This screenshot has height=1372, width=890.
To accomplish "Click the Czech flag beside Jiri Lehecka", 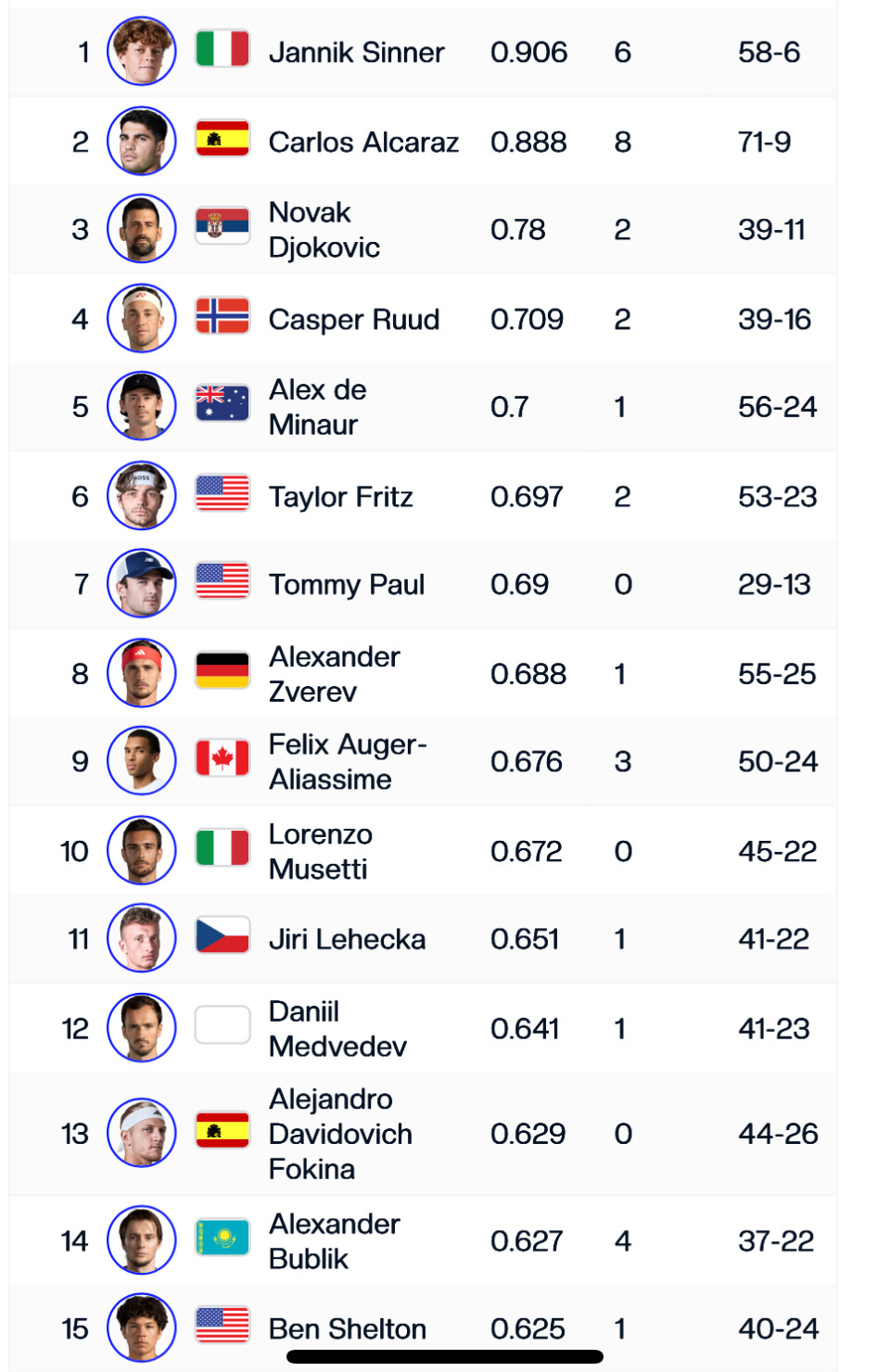I will pos(222,936).
